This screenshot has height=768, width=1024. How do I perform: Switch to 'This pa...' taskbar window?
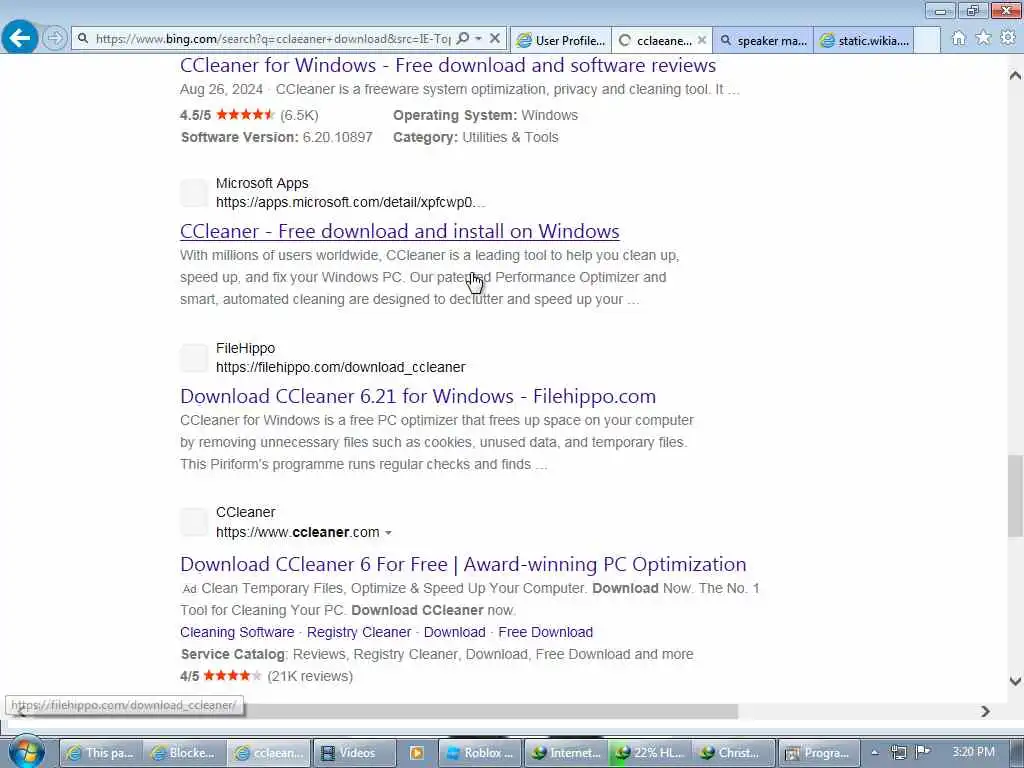(x=101, y=753)
